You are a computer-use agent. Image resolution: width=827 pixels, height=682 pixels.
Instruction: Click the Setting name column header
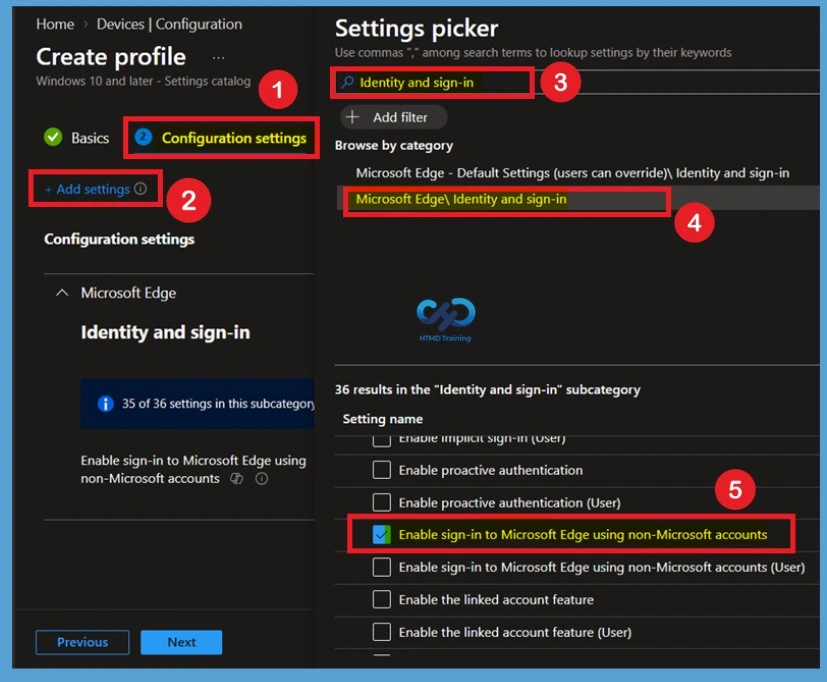[382, 419]
